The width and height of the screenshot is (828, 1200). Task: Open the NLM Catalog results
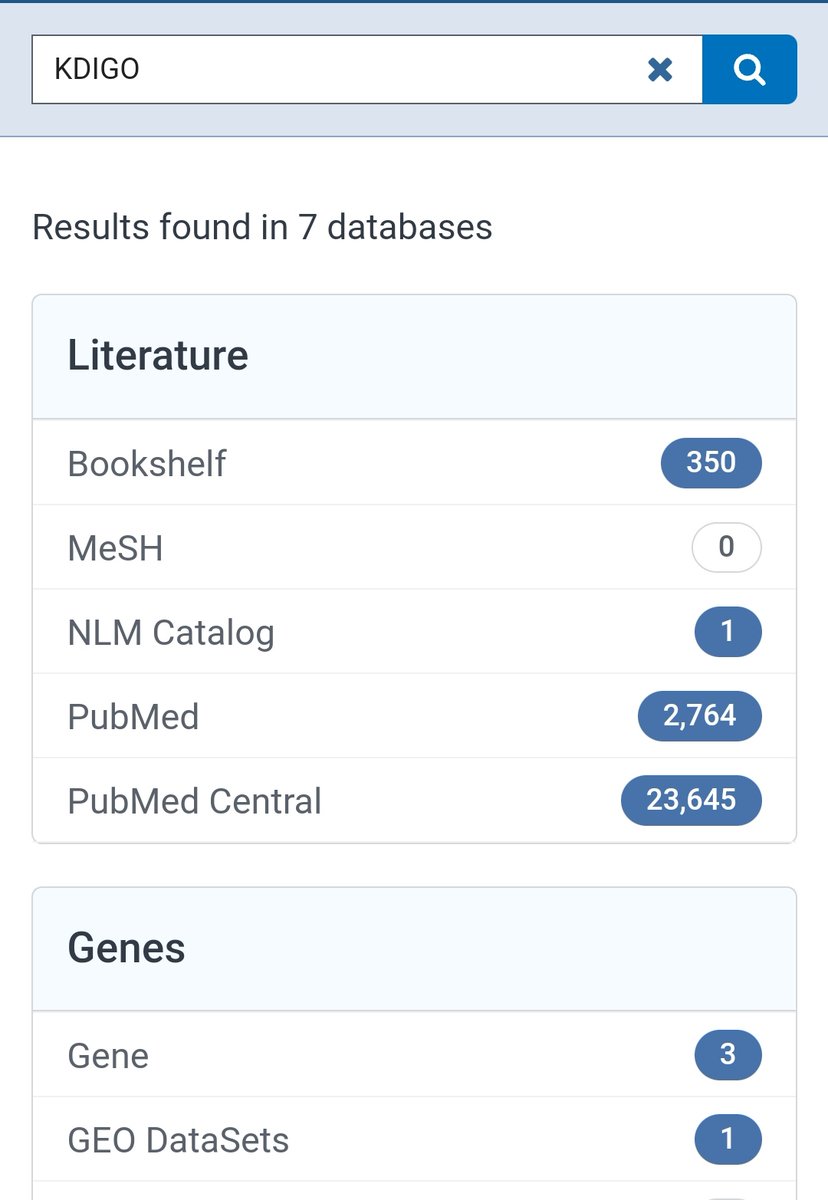click(x=171, y=632)
